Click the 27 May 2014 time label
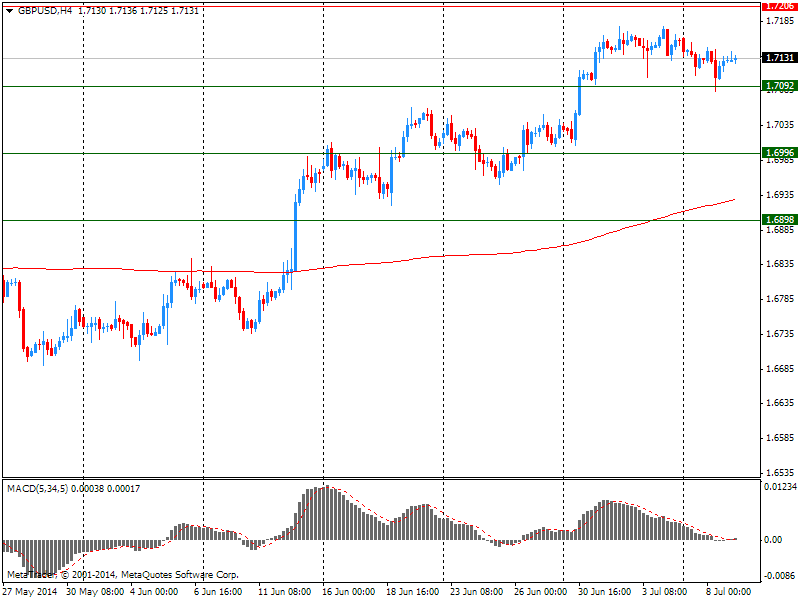Image resolution: width=800 pixels, height=600 pixels. coord(30,592)
